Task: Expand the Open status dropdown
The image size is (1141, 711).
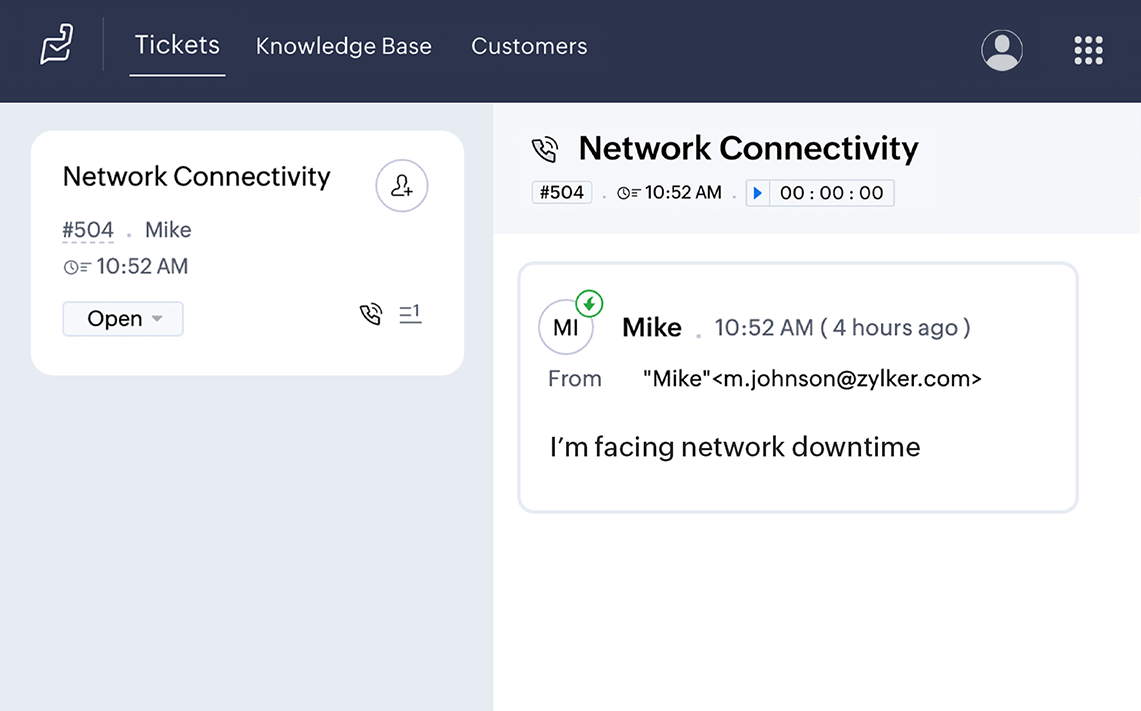Action: click(122, 319)
